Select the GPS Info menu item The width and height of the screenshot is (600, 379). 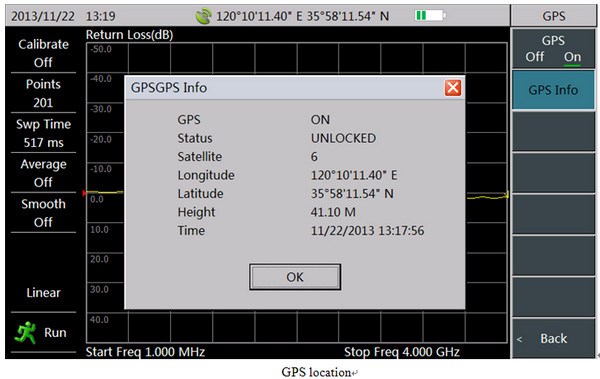point(553,90)
